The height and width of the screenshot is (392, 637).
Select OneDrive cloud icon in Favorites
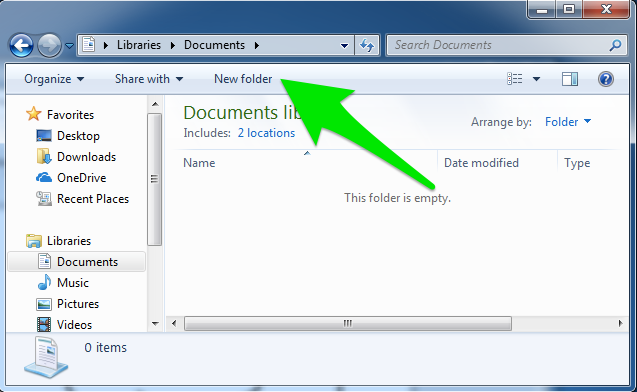point(44,178)
